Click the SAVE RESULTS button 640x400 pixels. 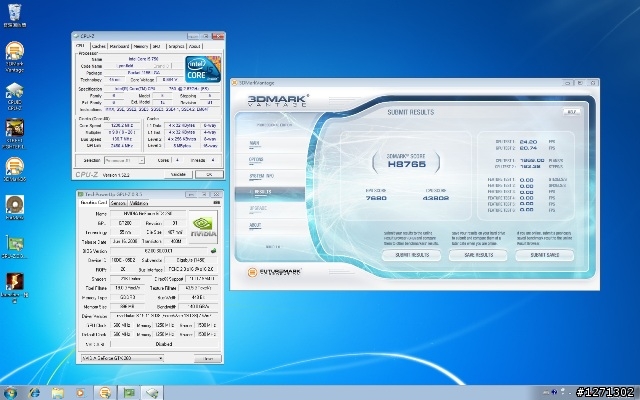[x=478, y=255]
